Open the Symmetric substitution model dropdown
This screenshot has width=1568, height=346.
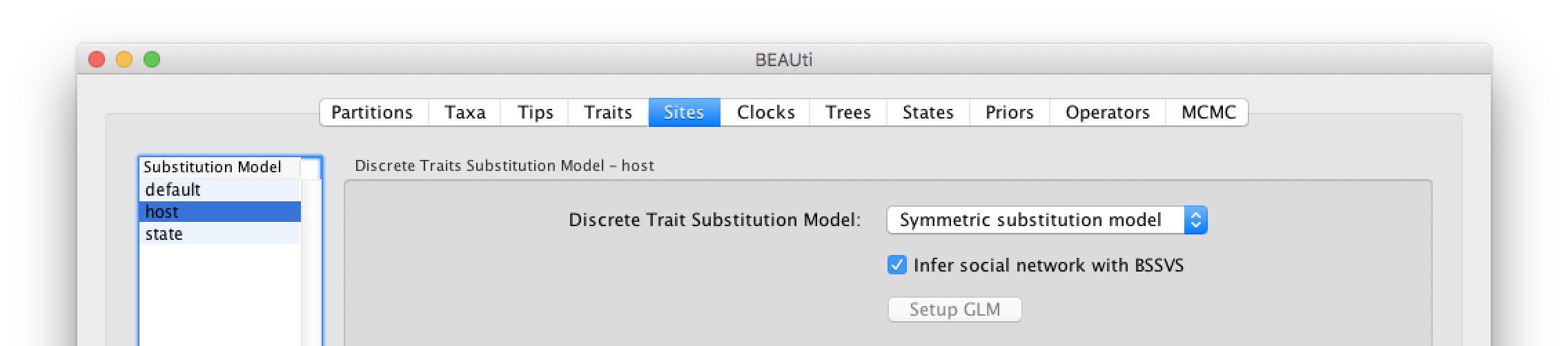[1047, 220]
